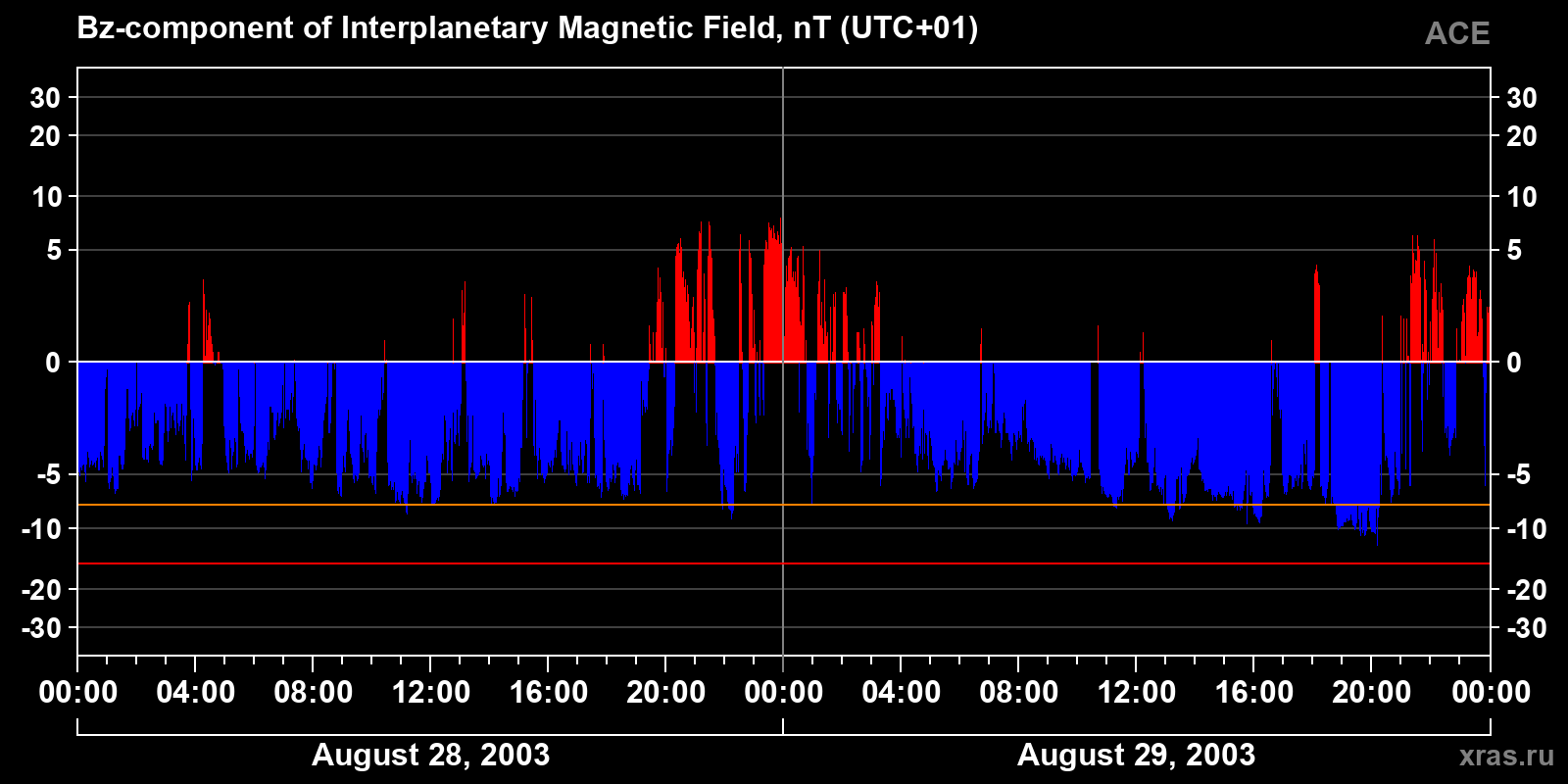Screen dimensions: 1568x784
Task: Click the right axis value -30
Action: click(1526, 628)
